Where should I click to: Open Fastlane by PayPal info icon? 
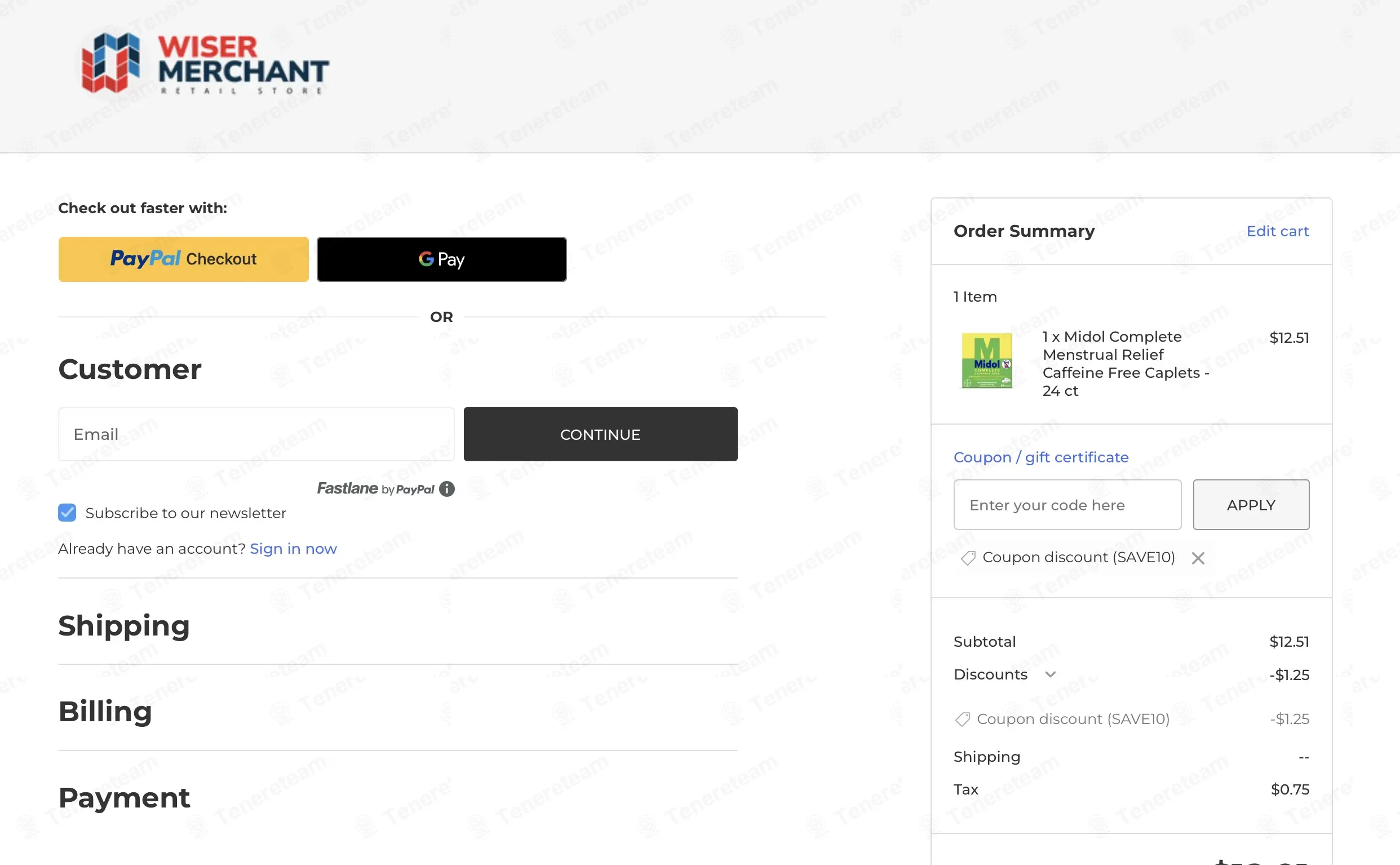click(447, 488)
